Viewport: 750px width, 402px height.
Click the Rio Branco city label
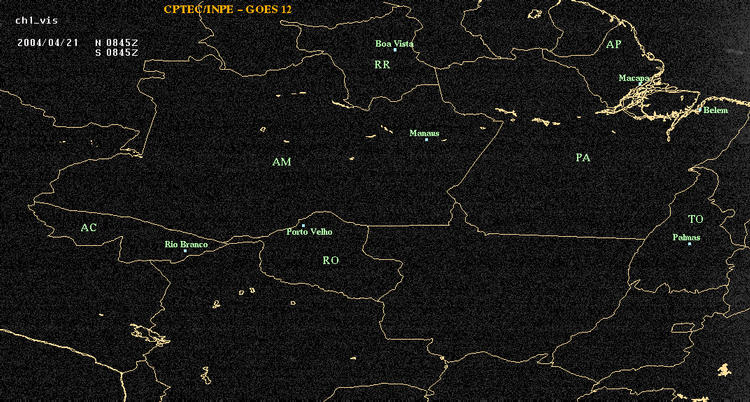[187, 245]
